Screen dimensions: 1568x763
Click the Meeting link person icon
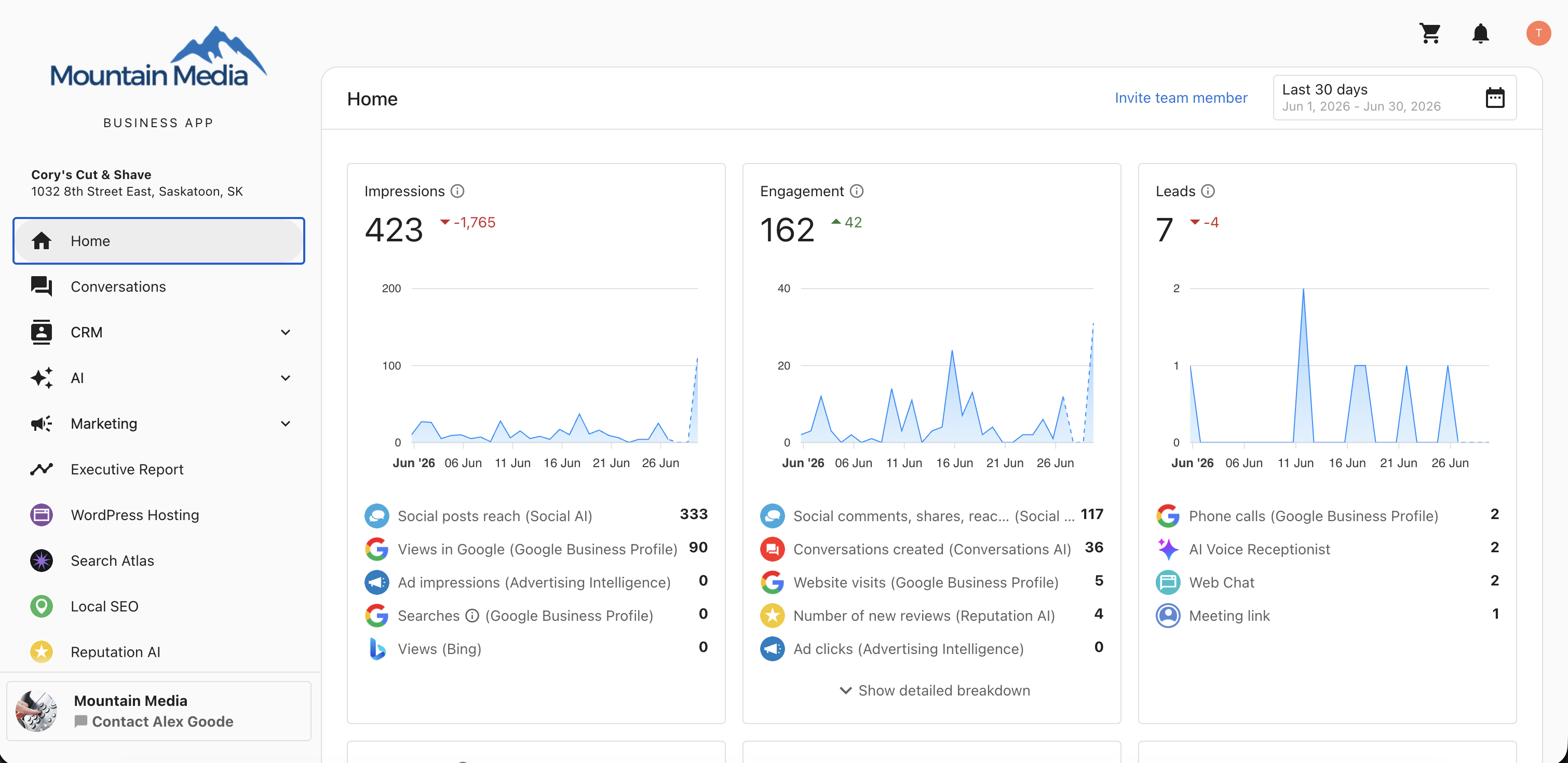pyautogui.click(x=1168, y=616)
